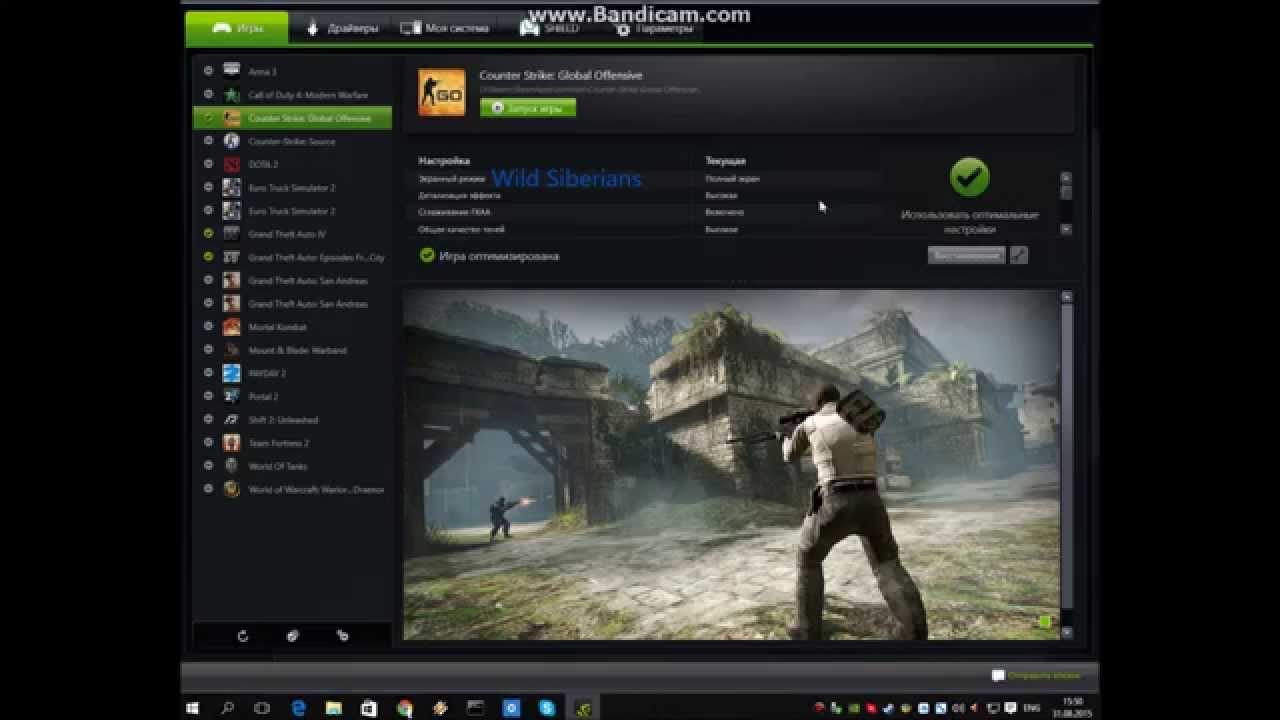Click the Настройка column header
Viewport: 1280px width, 720px height.
444,161
